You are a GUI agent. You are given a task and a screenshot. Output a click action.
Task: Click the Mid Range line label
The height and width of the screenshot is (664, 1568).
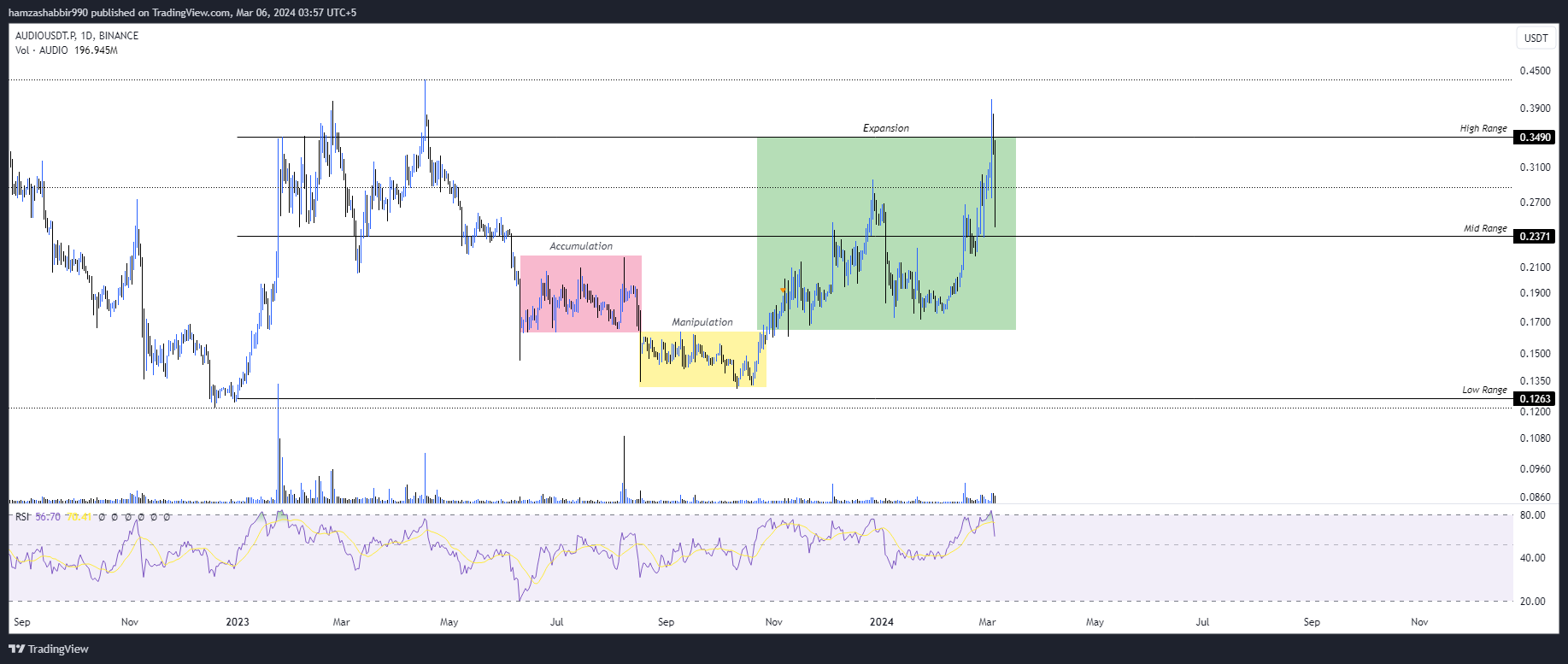pyautogui.click(x=1485, y=228)
